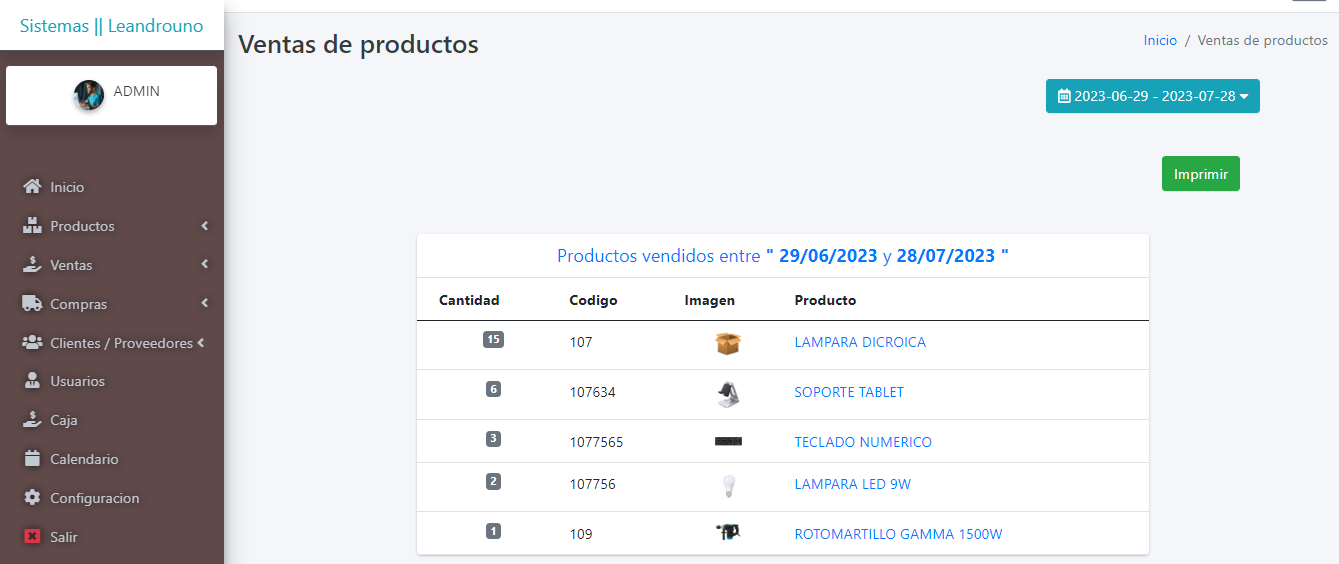Click the red Salir exit icon
Image resolution: width=1339 pixels, height=564 pixels.
tap(32, 537)
